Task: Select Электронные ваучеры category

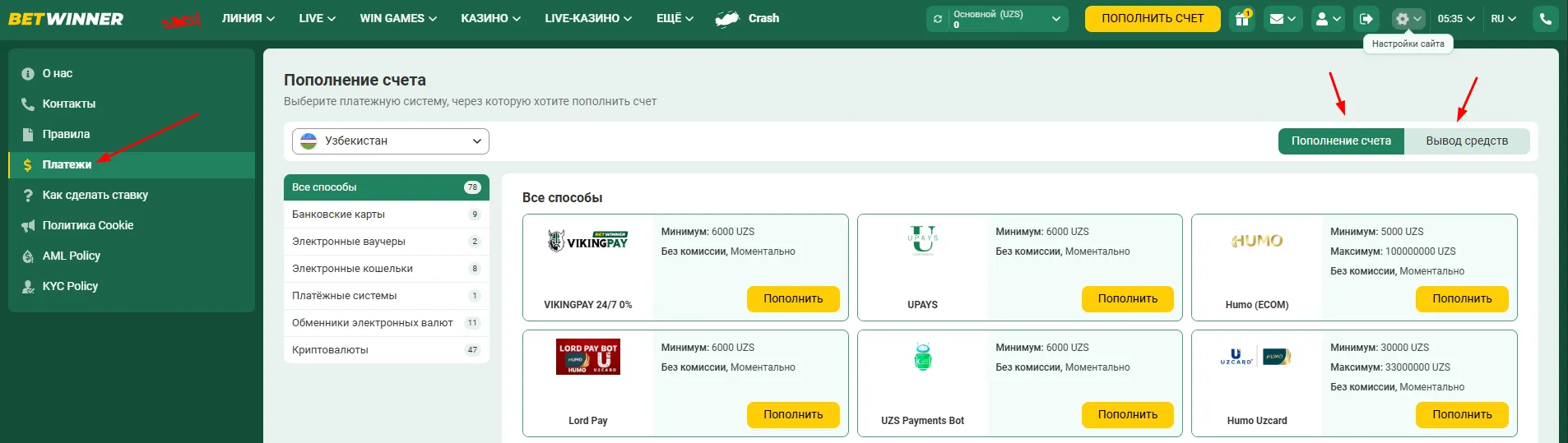Action: pyautogui.click(x=387, y=242)
